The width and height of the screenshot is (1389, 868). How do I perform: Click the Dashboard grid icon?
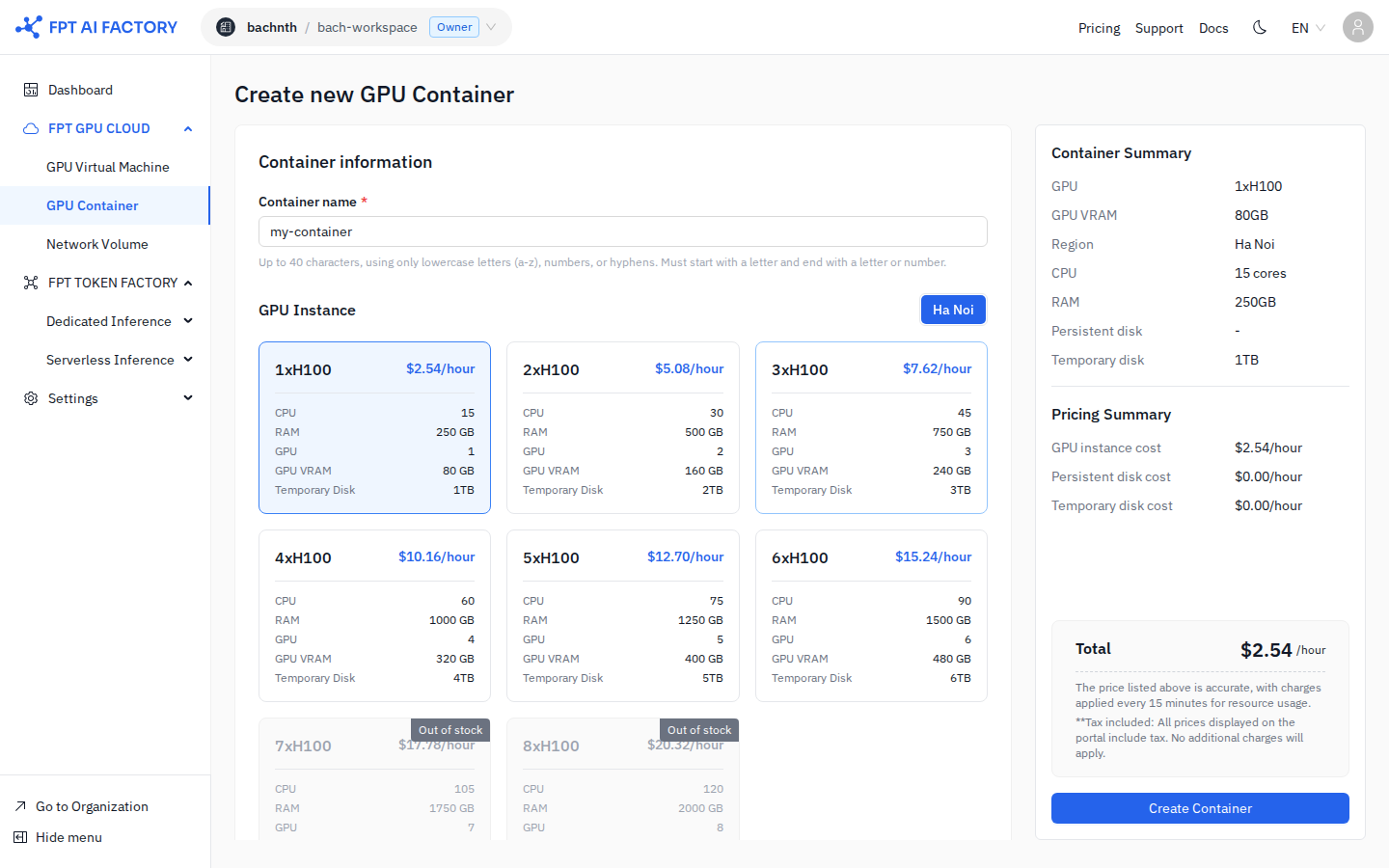(31, 90)
